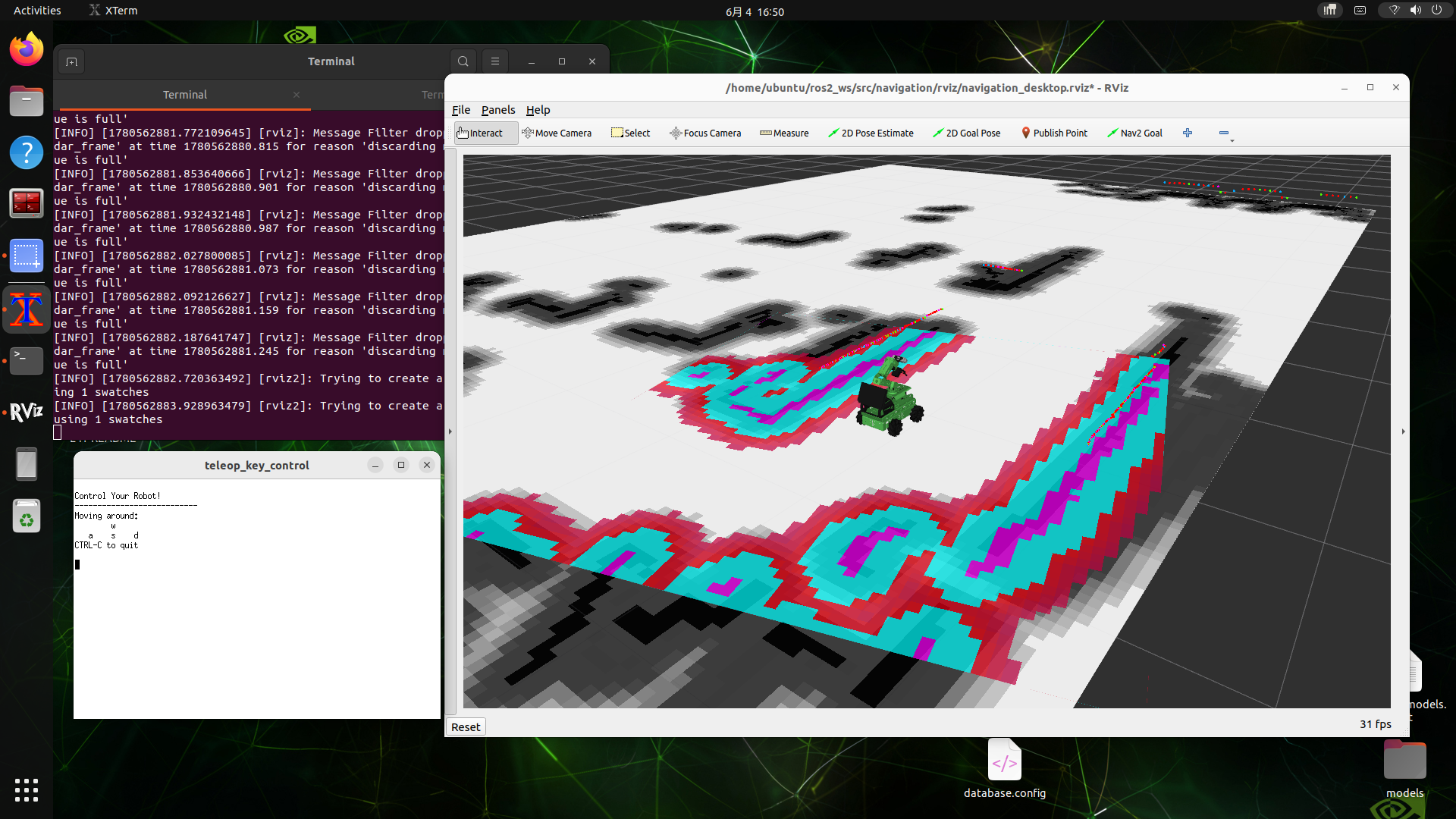
Task: Open the File menu in RViz
Action: coord(461,110)
